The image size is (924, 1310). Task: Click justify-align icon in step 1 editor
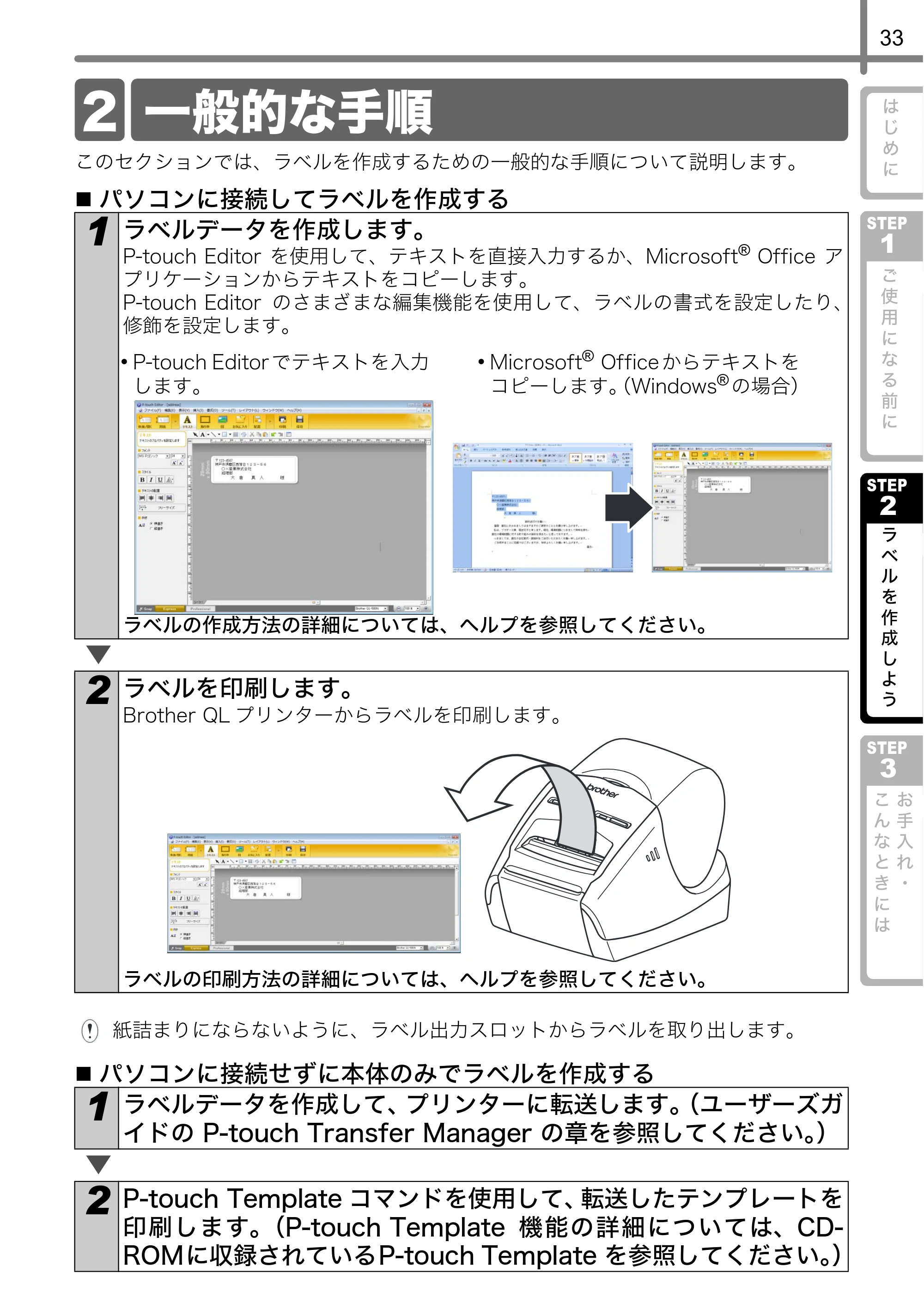[170, 498]
